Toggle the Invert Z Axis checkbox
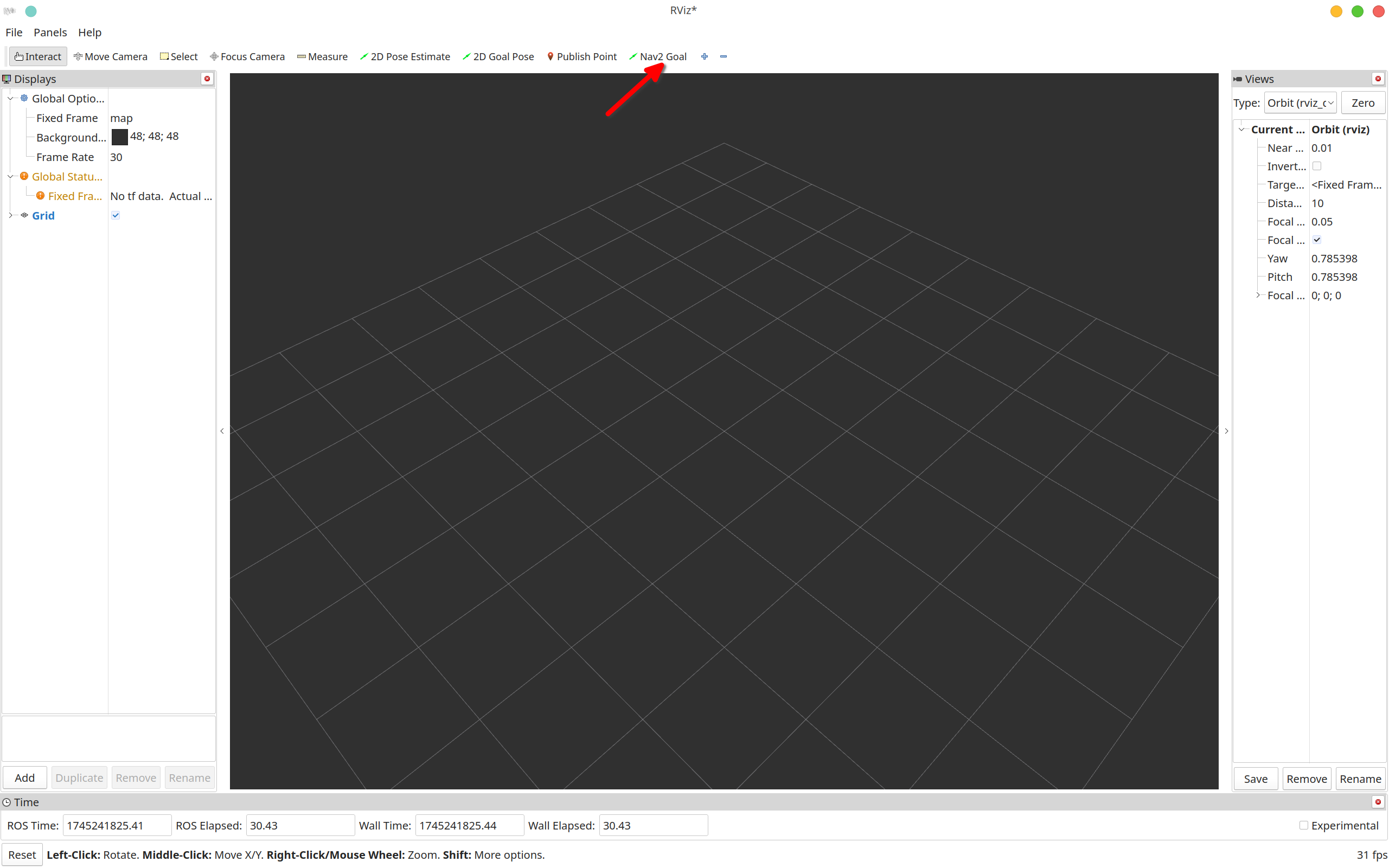Image resolution: width=1389 pixels, height=868 pixels. pyautogui.click(x=1317, y=166)
